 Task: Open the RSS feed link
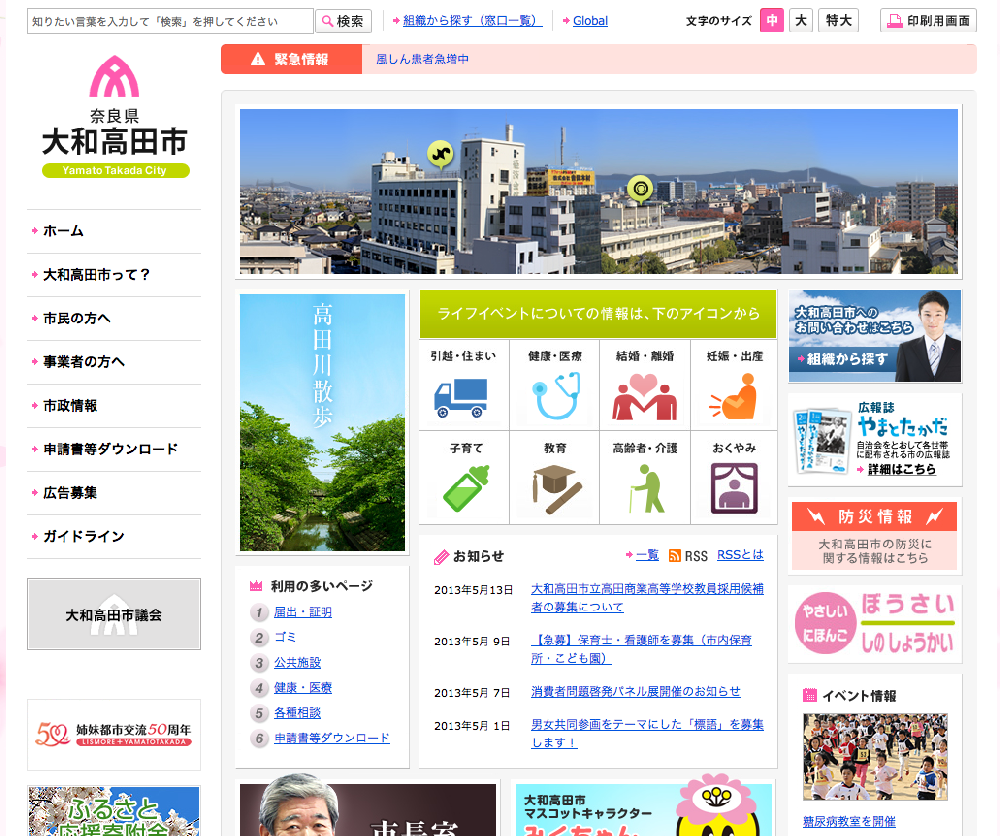[695, 556]
